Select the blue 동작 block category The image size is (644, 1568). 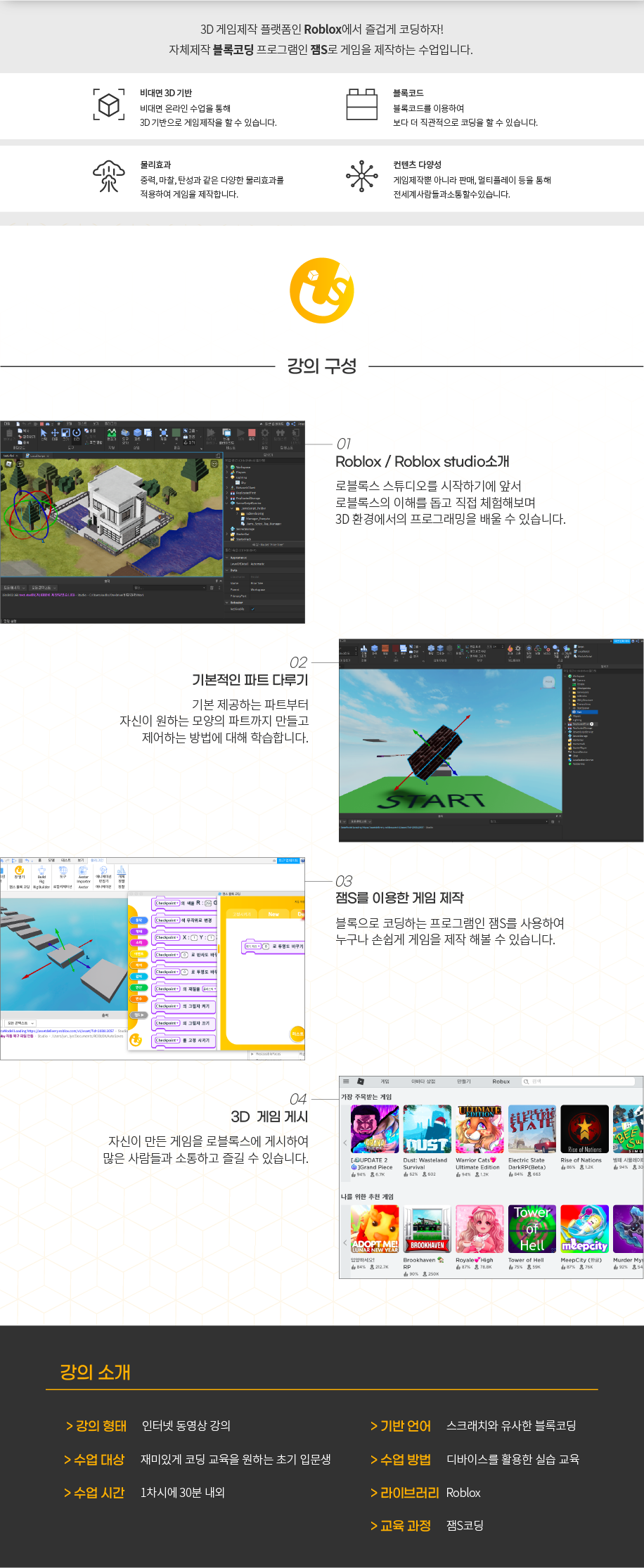pyautogui.click(x=139, y=920)
